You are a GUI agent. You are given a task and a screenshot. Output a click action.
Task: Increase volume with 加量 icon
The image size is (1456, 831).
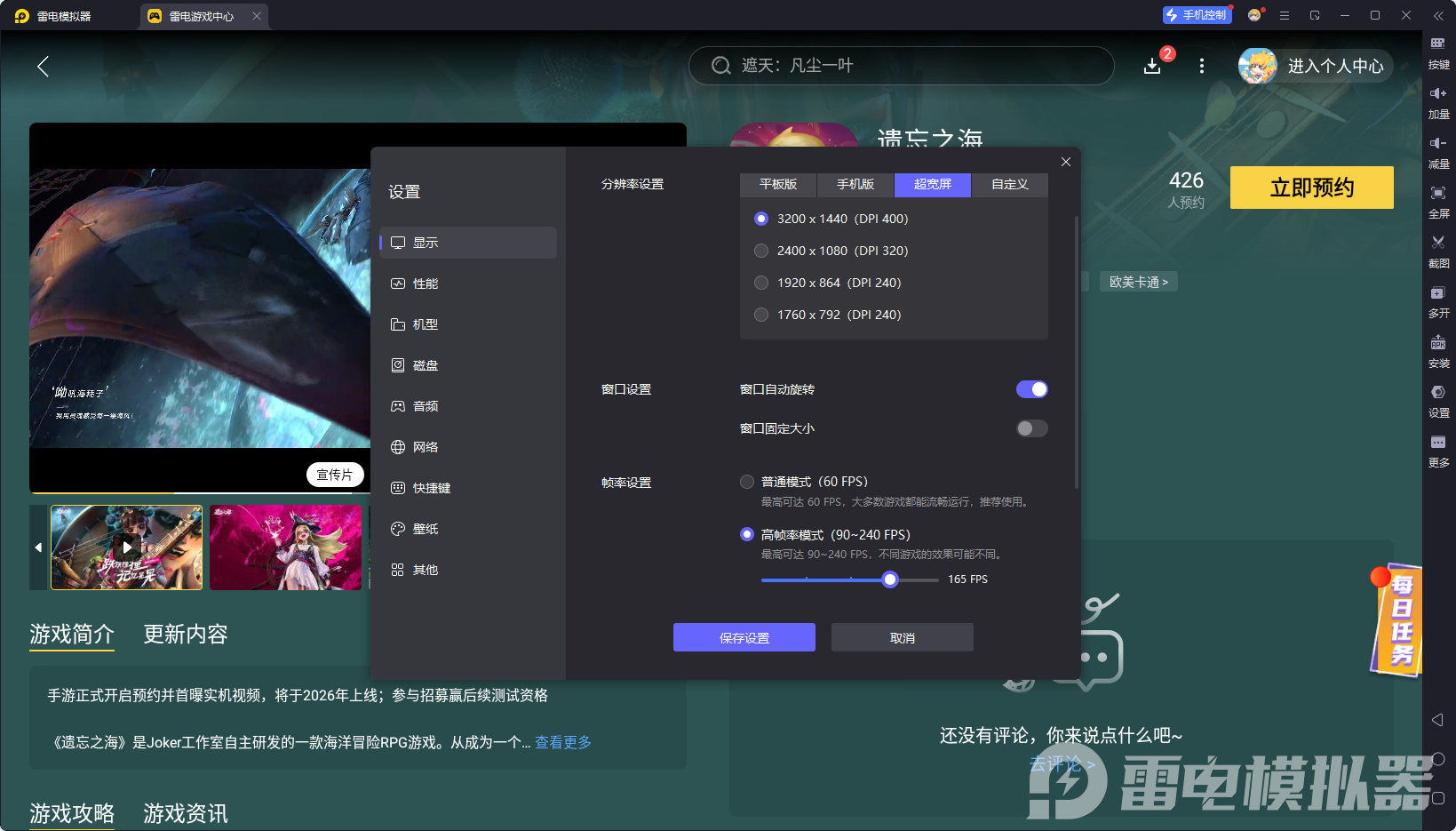pyautogui.click(x=1439, y=102)
